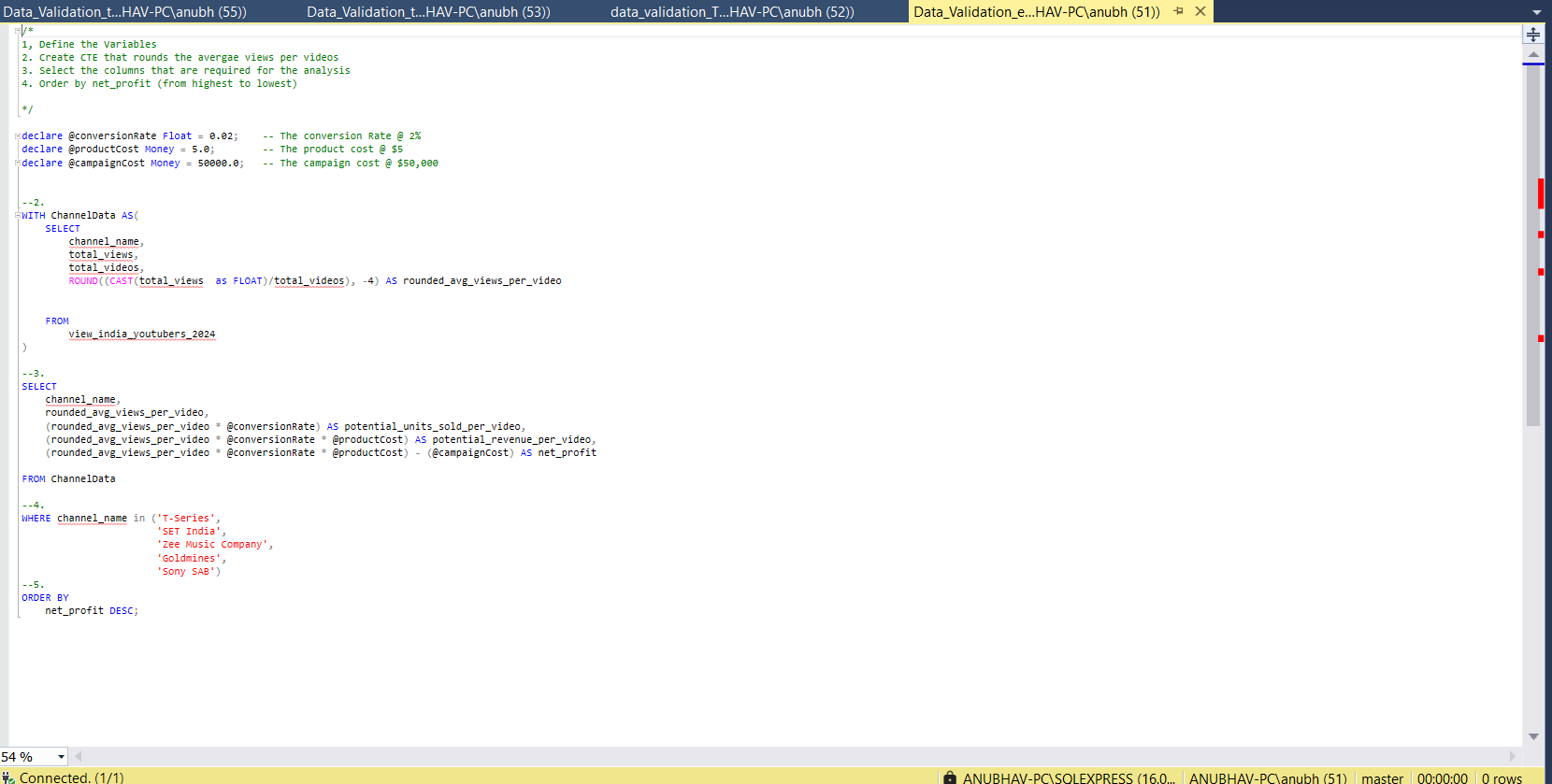Viewport: 1552px width, 784px height.
Task: Switch to the Data_Validation (55) tab
Action: (125, 12)
